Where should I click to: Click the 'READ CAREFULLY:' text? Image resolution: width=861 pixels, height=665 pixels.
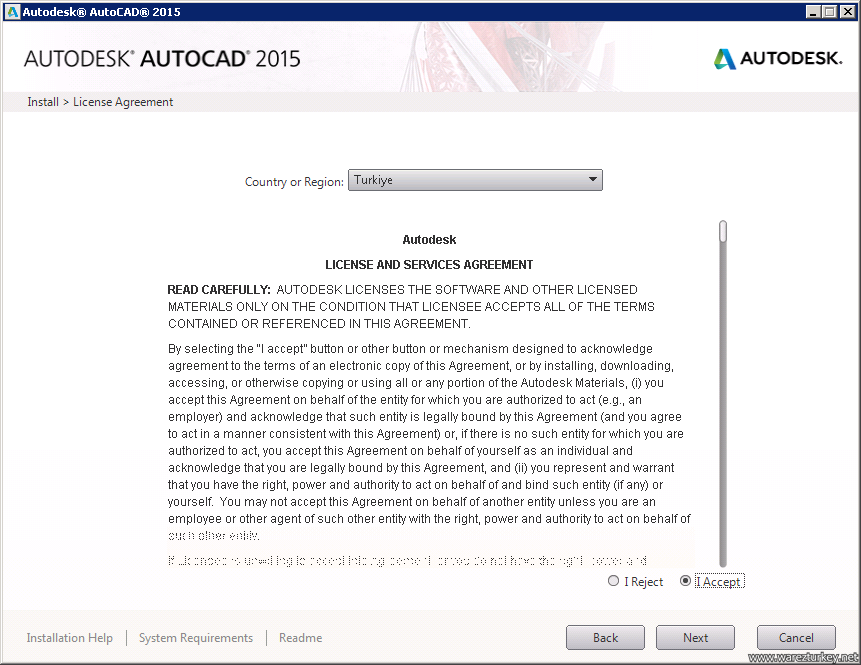point(219,290)
